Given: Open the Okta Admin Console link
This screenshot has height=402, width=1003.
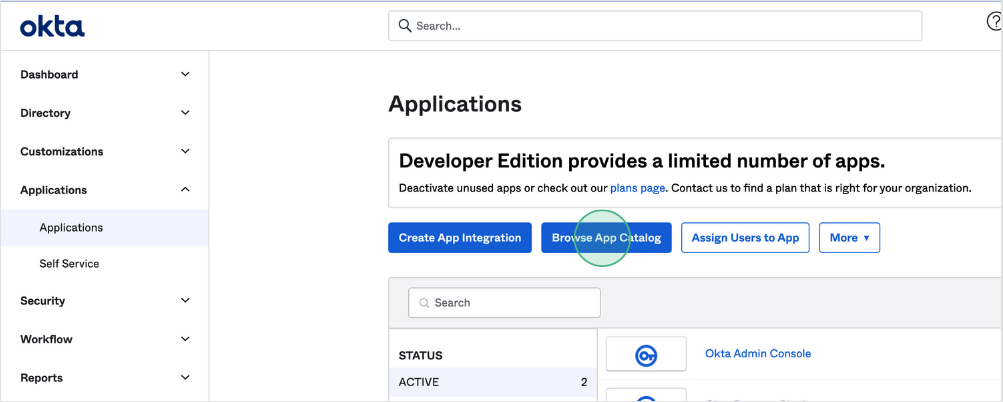Looking at the screenshot, I should (x=758, y=353).
